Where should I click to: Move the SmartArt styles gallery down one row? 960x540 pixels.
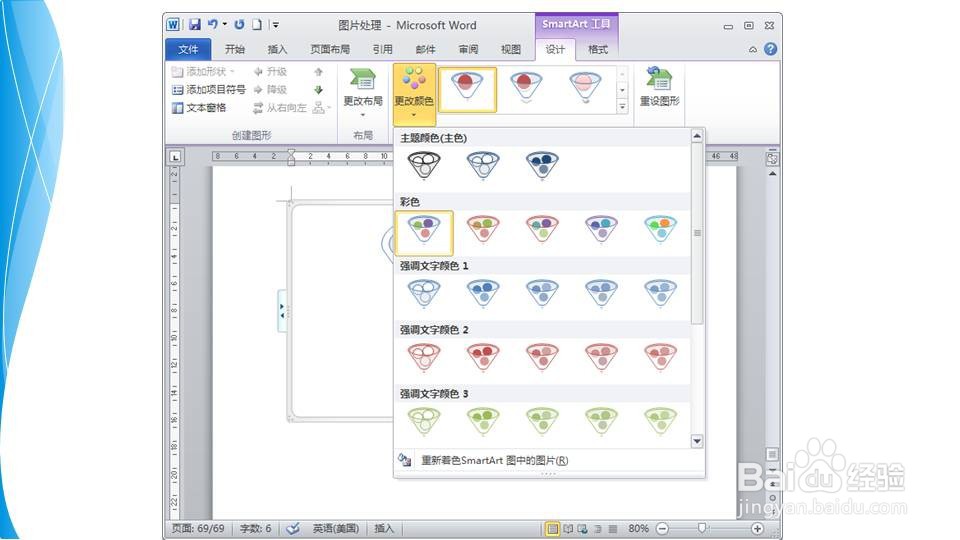[623, 90]
